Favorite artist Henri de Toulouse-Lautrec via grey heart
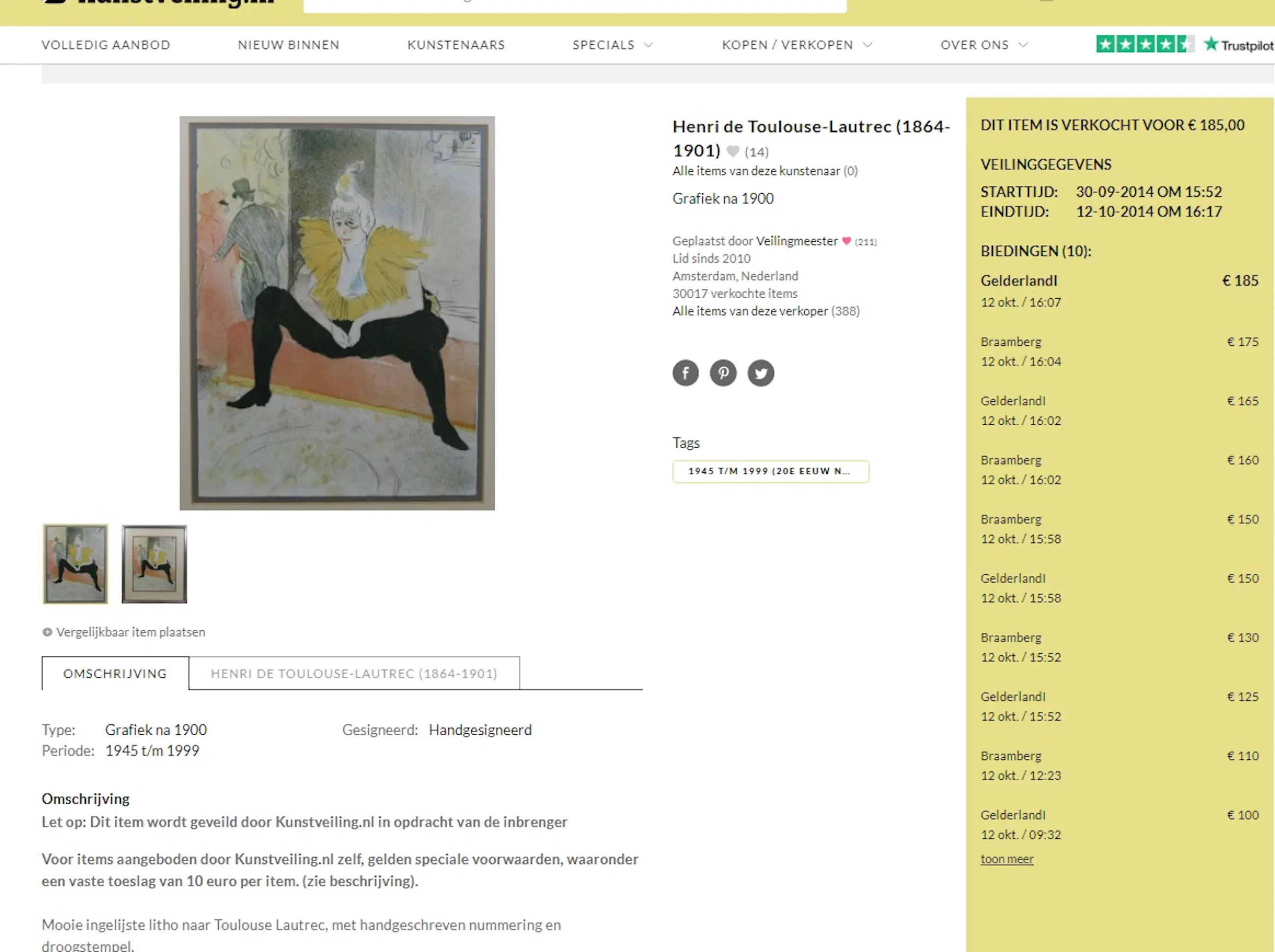Image resolution: width=1275 pixels, height=952 pixels. (x=732, y=152)
